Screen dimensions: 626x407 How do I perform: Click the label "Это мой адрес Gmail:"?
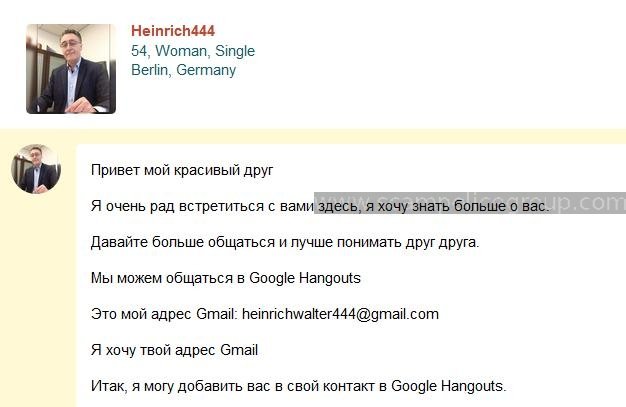coord(164,314)
